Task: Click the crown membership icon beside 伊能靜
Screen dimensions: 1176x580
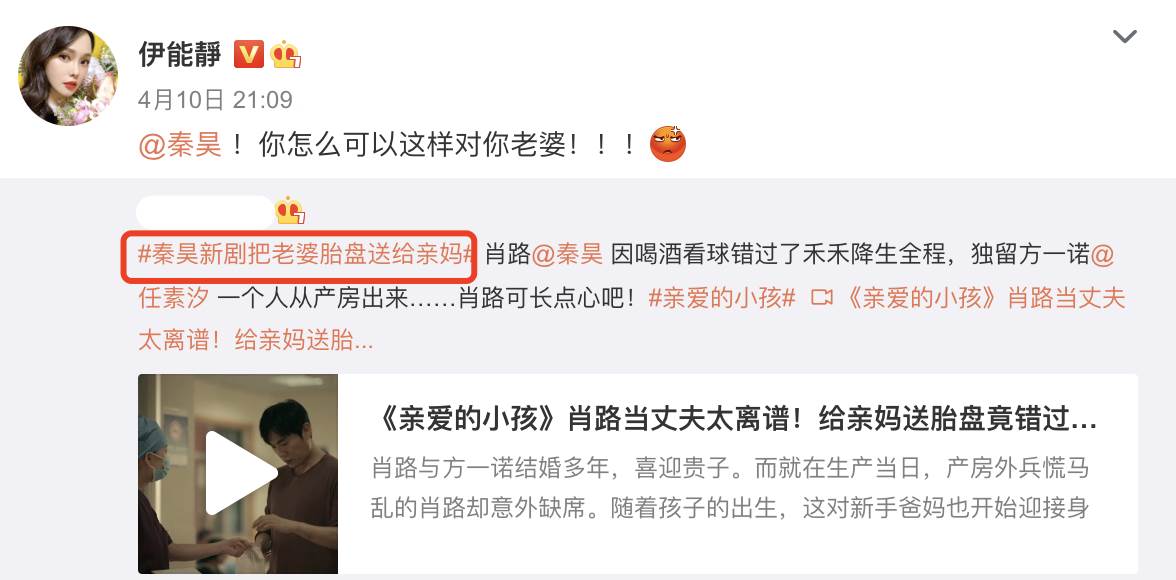Action: tap(286, 54)
